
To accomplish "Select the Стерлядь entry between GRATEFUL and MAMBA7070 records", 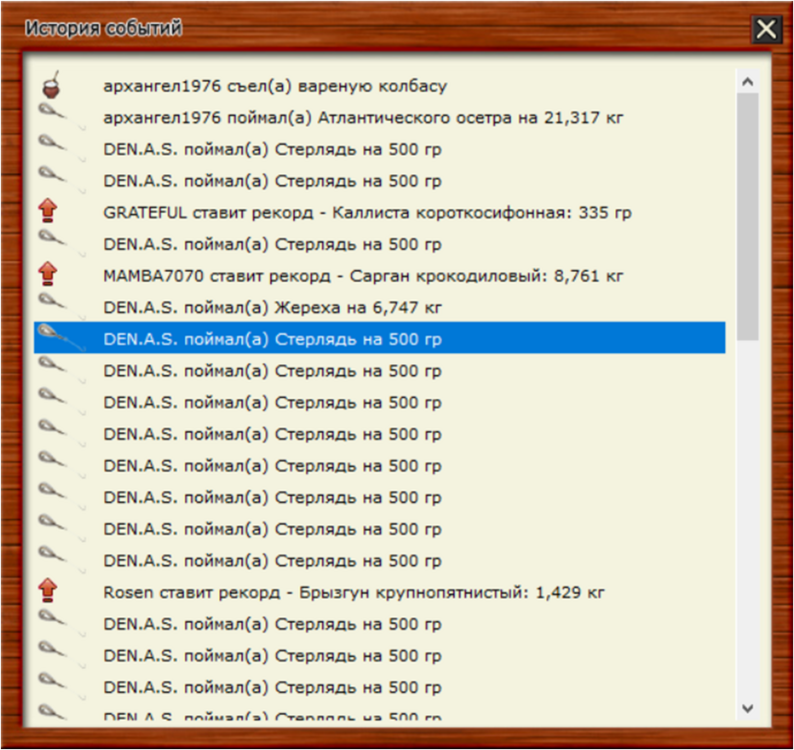I will [x=272, y=244].
